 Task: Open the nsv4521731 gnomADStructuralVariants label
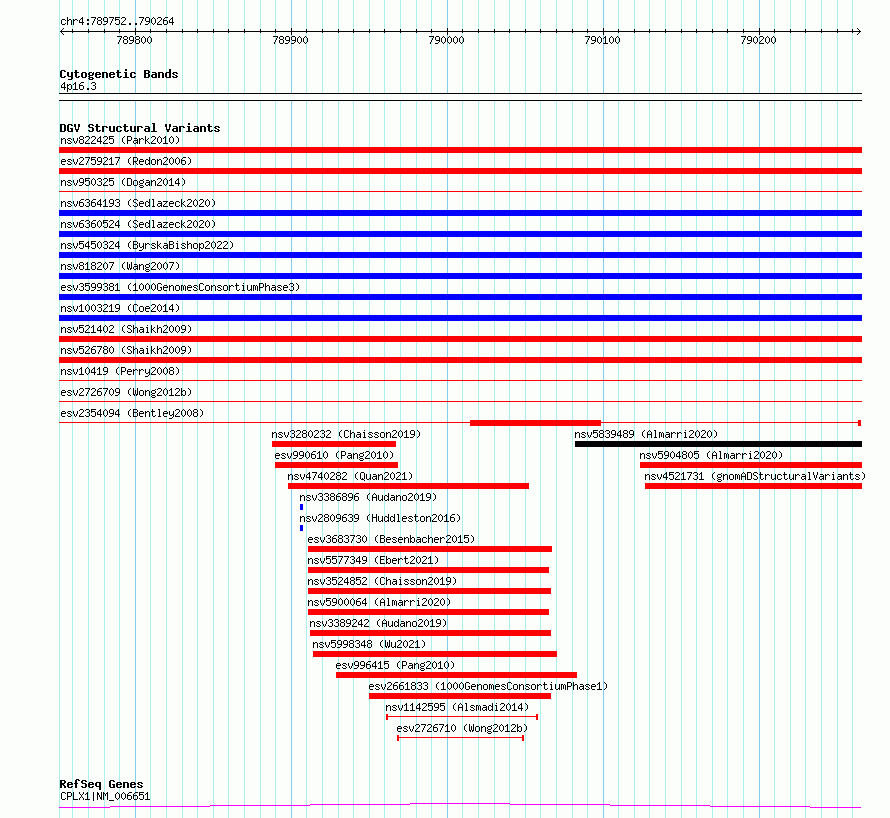tap(755, 476)
